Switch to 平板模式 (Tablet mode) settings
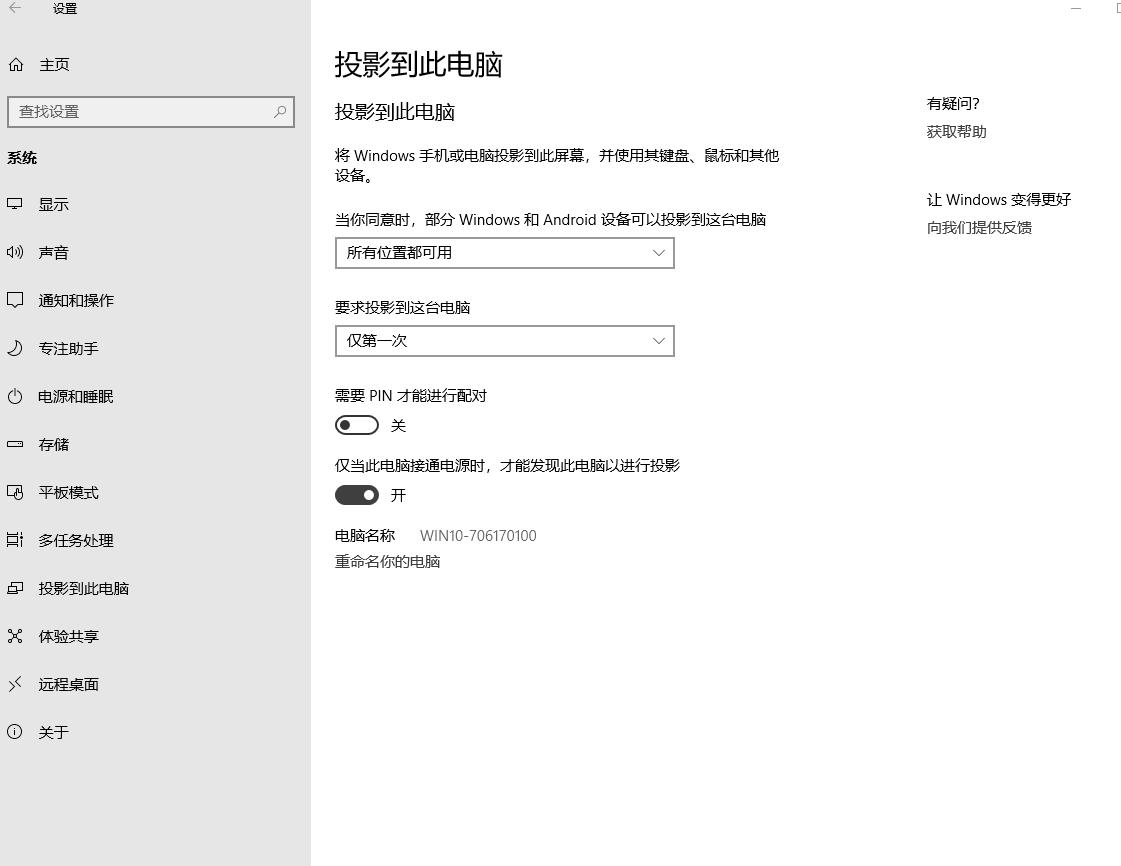 [68, 492]
